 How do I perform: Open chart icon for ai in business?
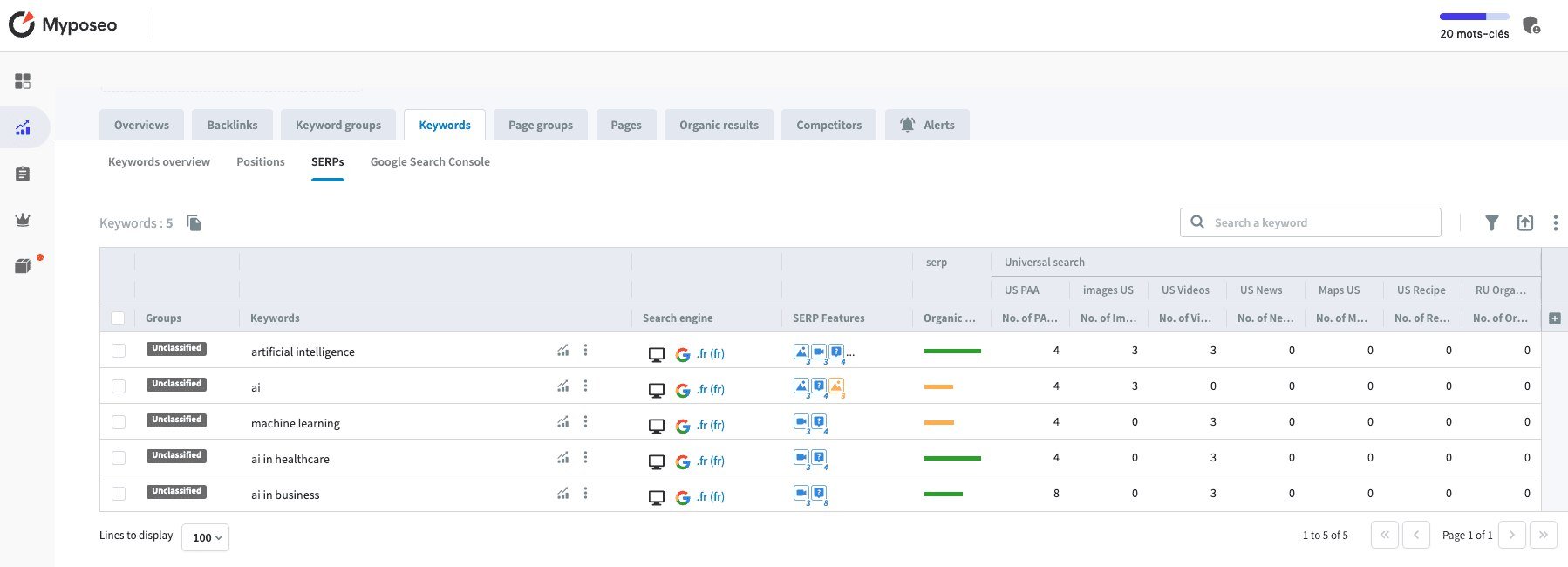coord(563,494)
